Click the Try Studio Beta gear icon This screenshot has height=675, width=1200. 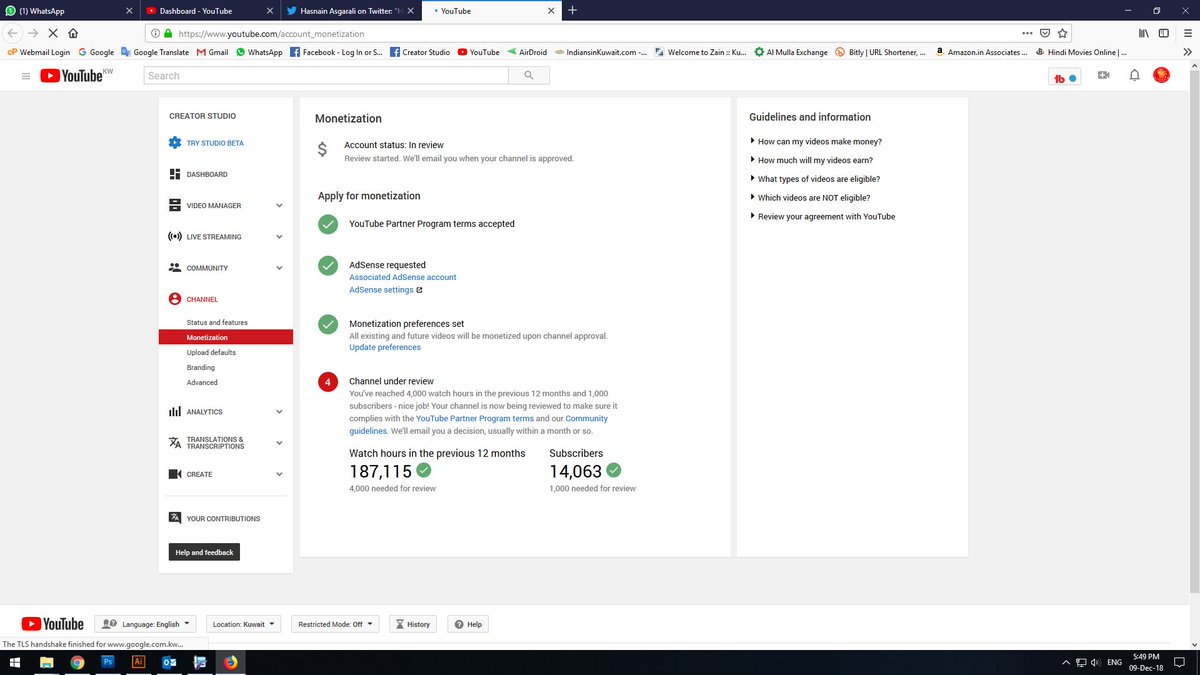tap(175, 143)
